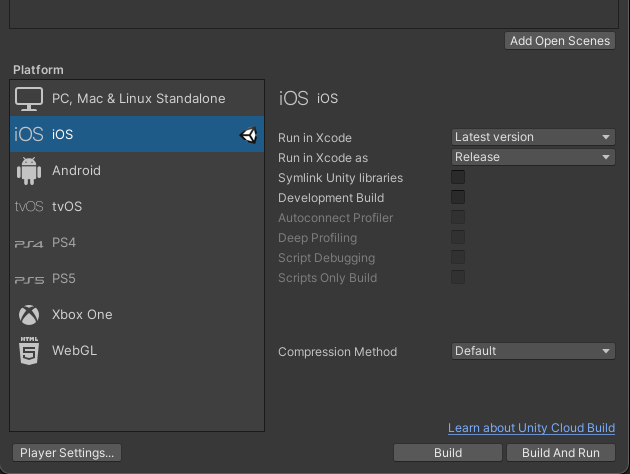The width and height of the screenshot is (630, 474).
Task: Click the PS4 logo icon
Action: (x=29, y=243)
